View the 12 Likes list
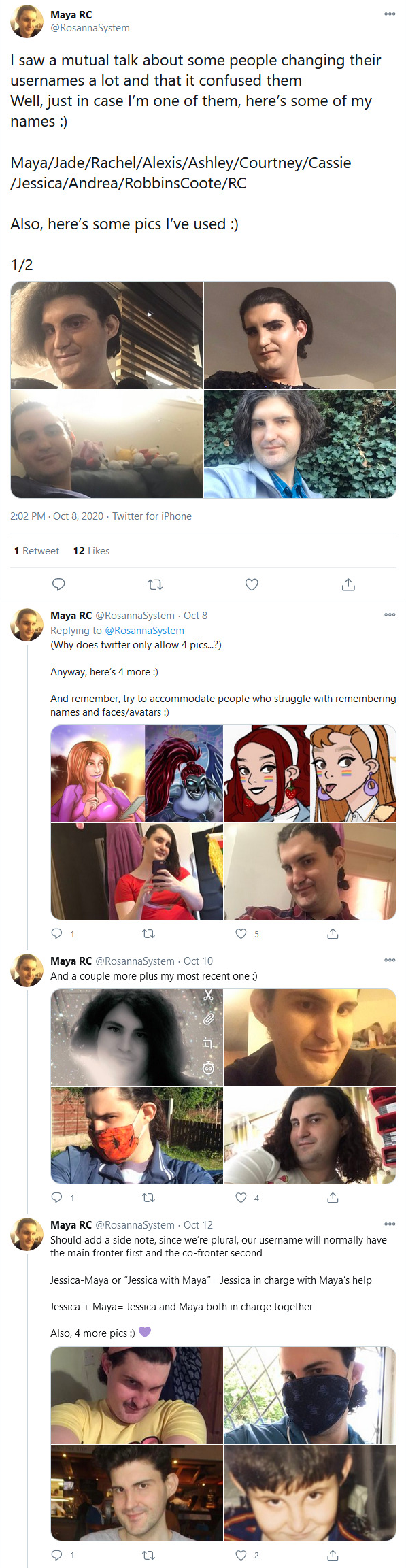Screen dimensions: 406x1568 point(91,551)
